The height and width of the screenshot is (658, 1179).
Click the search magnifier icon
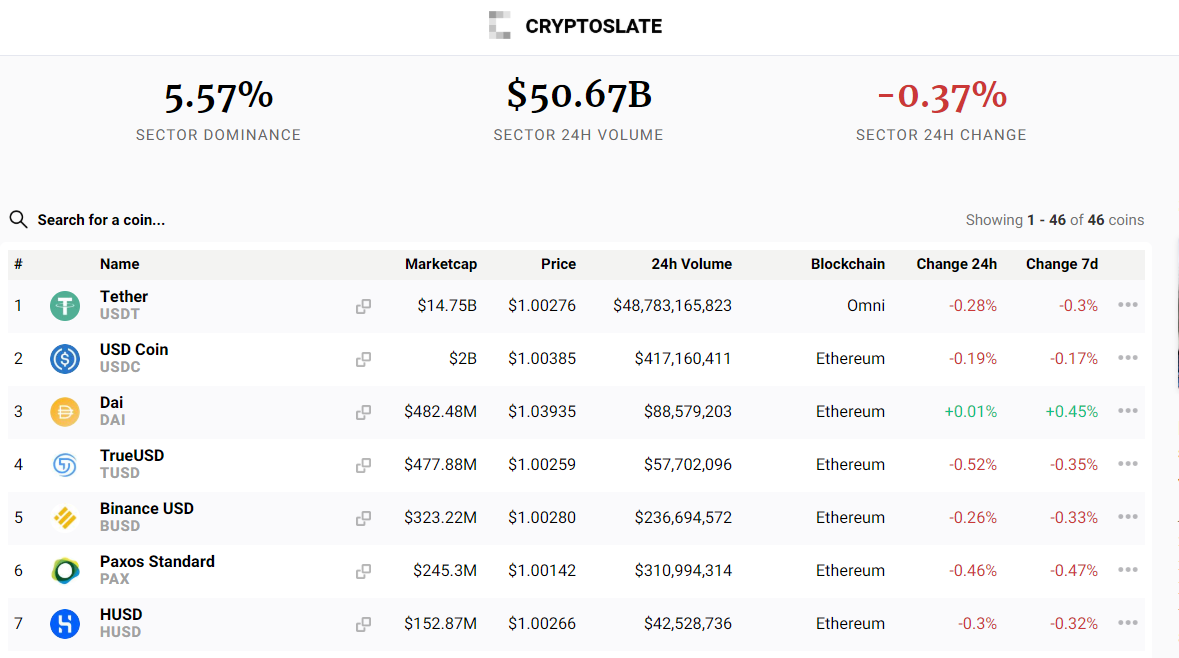(x=18, y=219)
